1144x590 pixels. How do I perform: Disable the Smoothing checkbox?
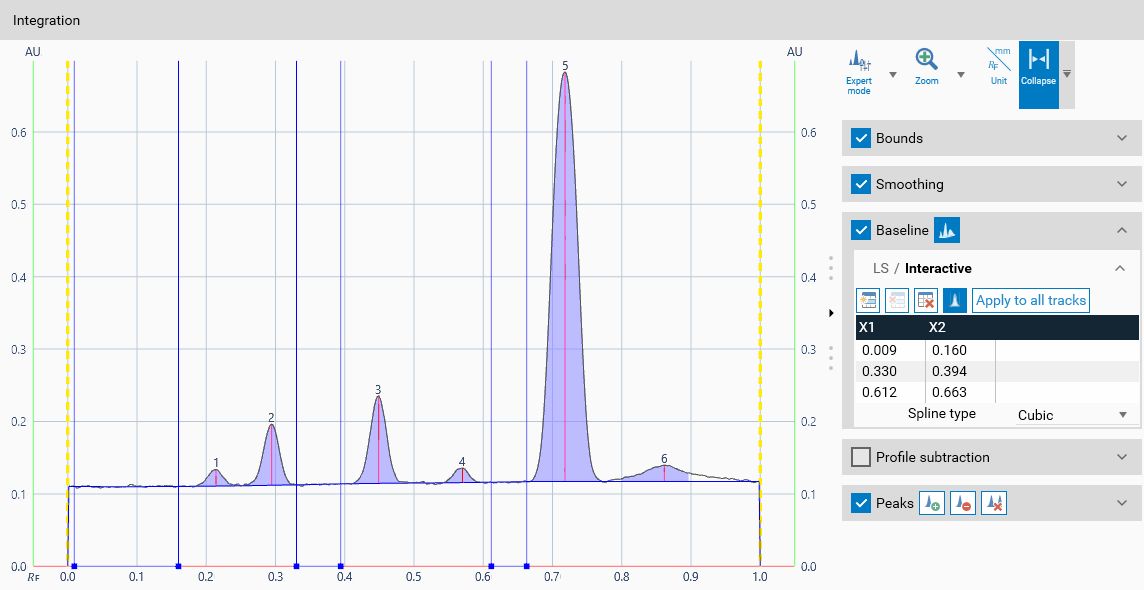point(861,184)
